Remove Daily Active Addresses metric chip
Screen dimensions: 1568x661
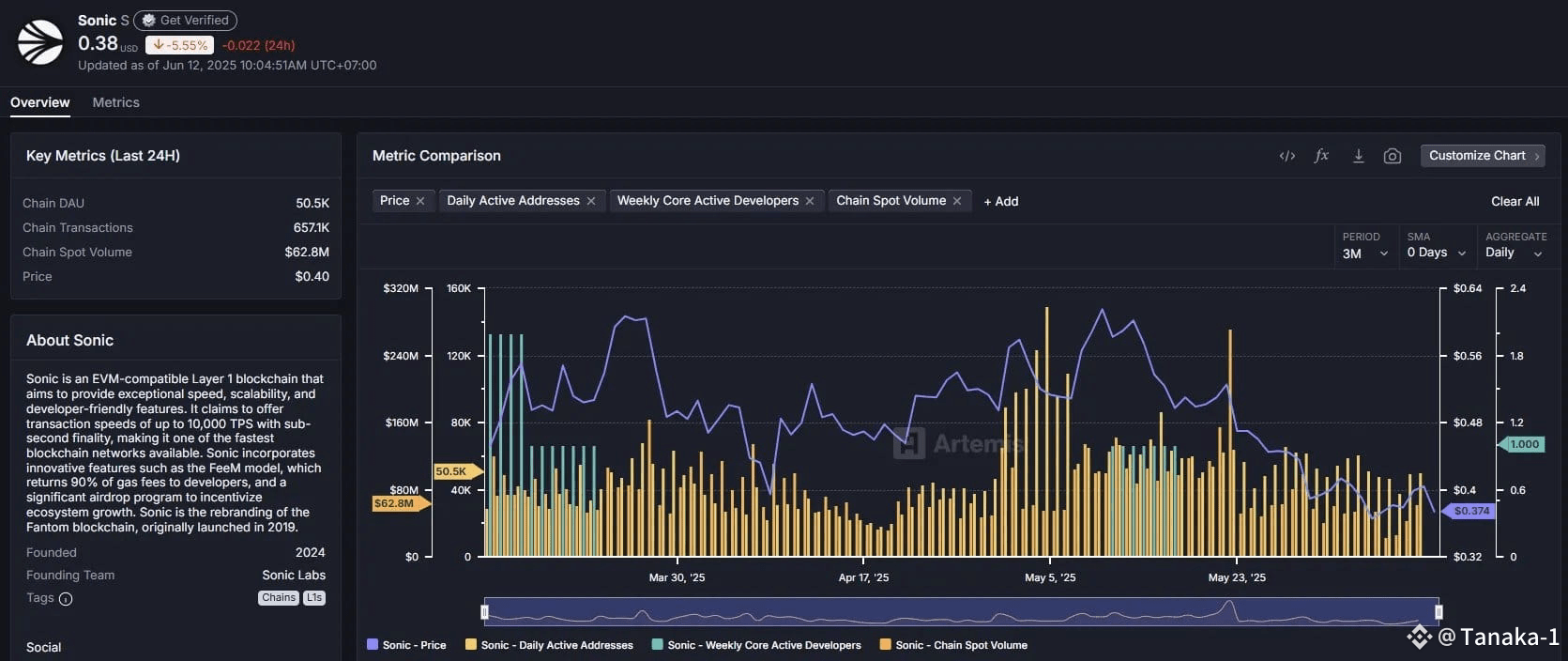(x=591, y=201)
